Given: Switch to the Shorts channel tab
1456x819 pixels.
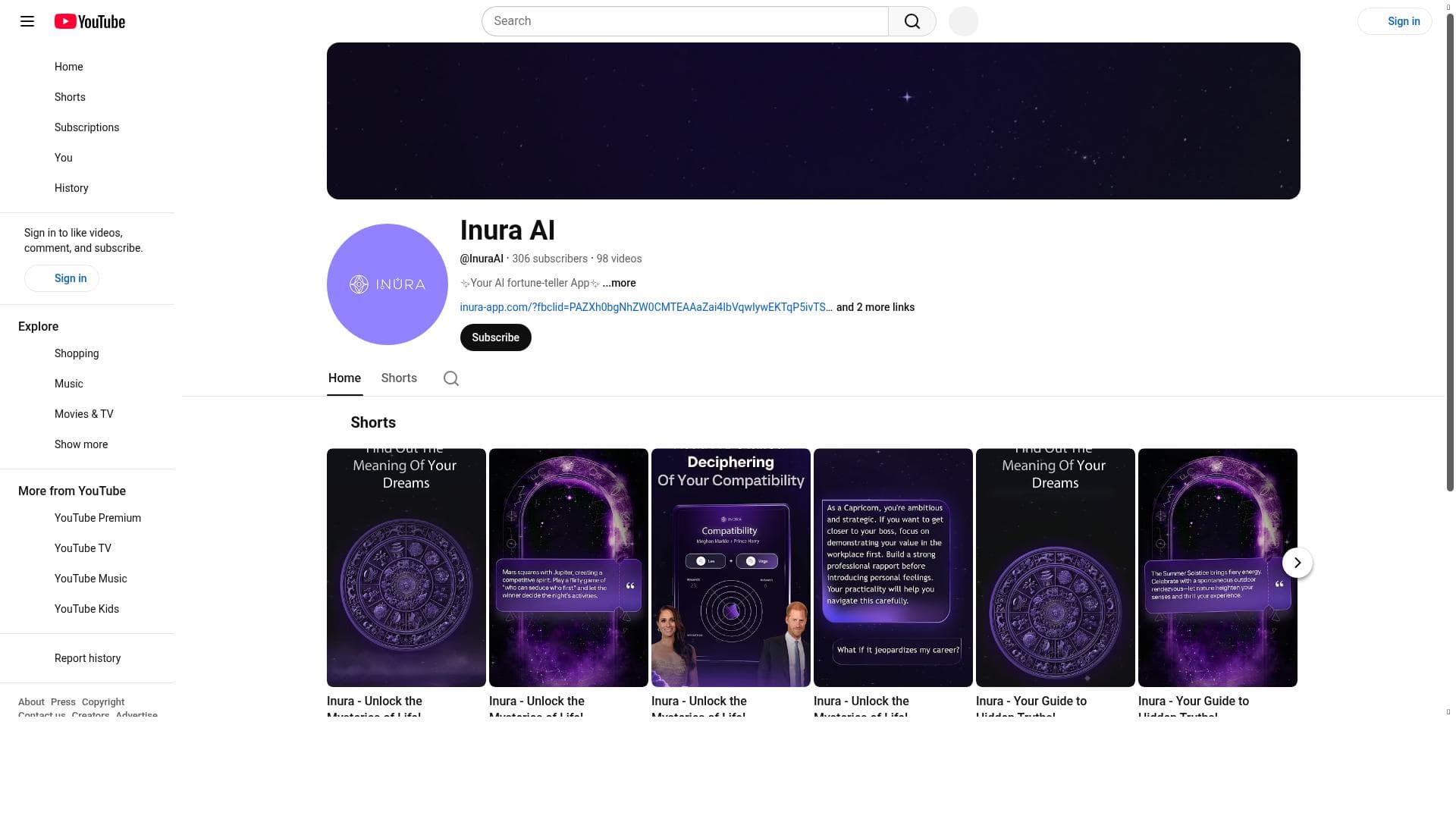Looking at the screenshot, I should point(399,378).
